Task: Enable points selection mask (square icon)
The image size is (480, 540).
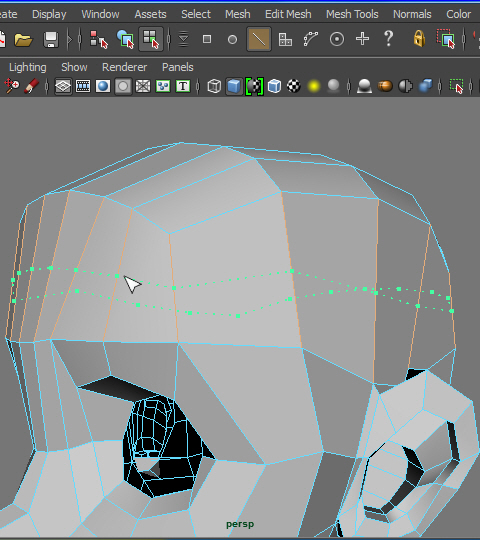Action: tap(207, 39)
